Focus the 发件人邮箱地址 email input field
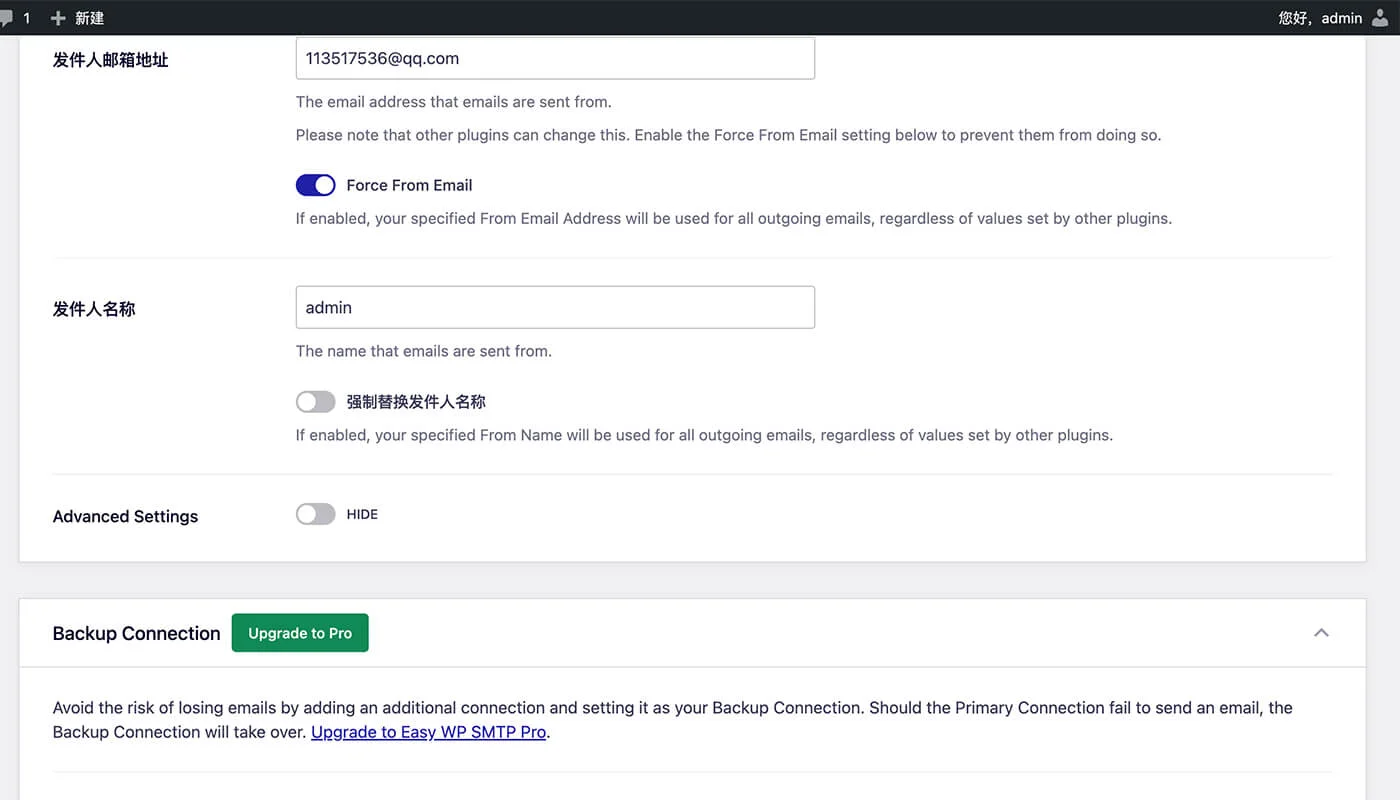 (555, 59)
